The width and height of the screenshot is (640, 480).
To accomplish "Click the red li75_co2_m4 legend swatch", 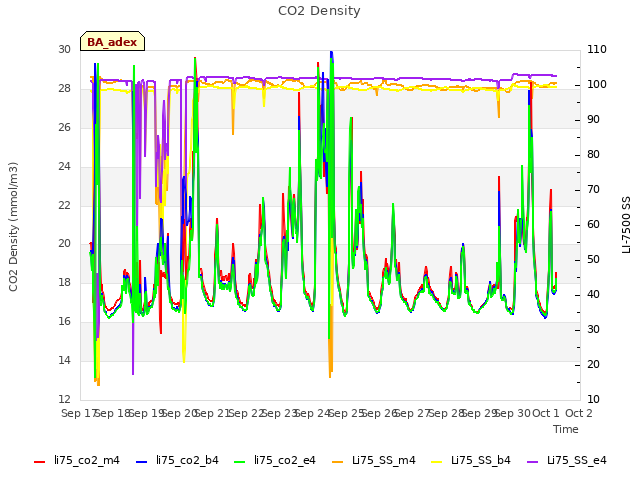I will click(40, 462).
